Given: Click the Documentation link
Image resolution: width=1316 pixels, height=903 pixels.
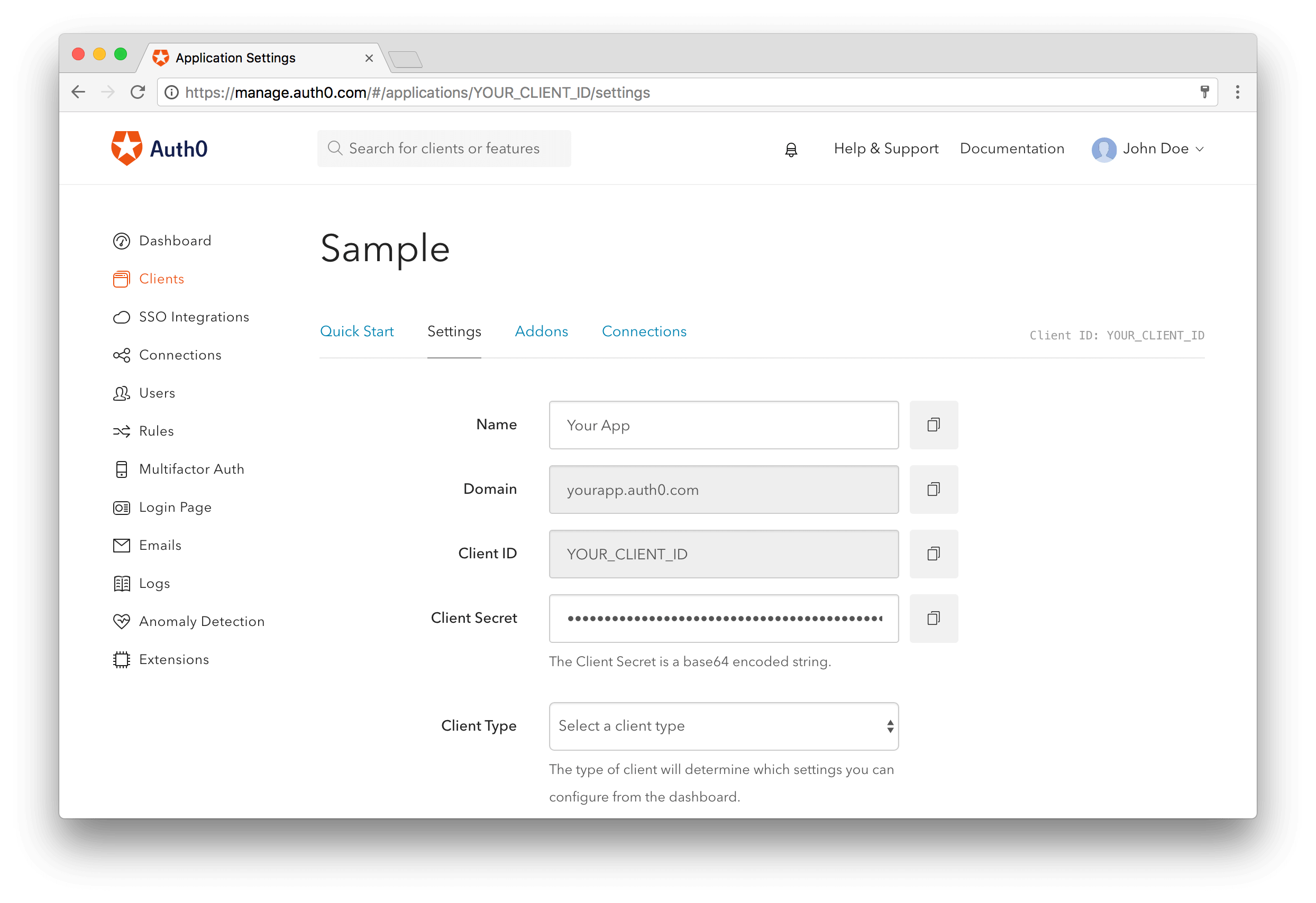Looking at the screenshot, I should coord(1011,148).
